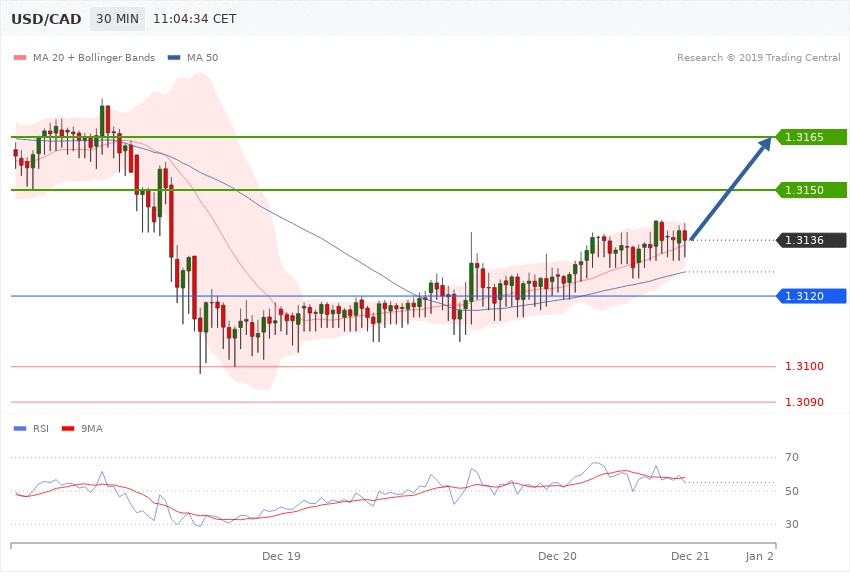The height and width of the screenshot is (576, 850).
Task: Click the Dec 20 date axis label
Action: pyautogui.click(x=557, y=555)
